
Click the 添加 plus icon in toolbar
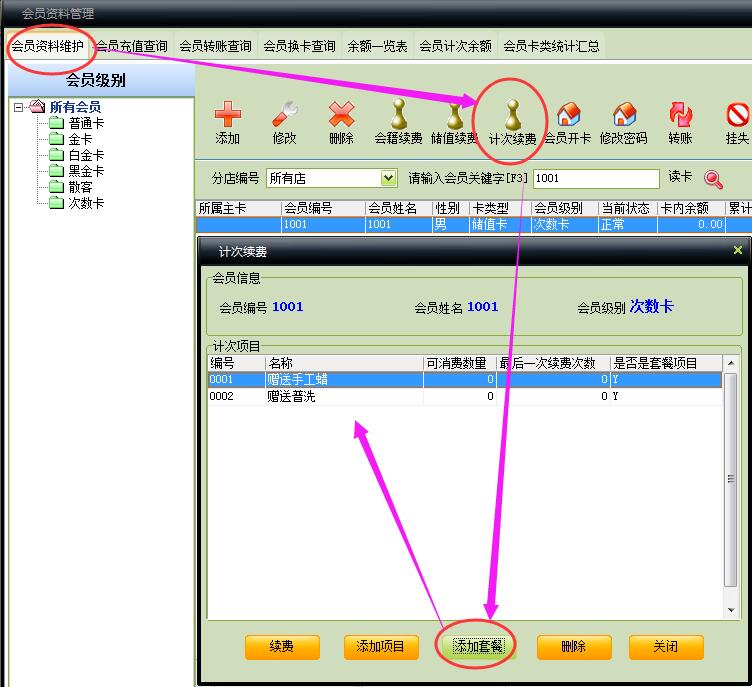[227, 115]
